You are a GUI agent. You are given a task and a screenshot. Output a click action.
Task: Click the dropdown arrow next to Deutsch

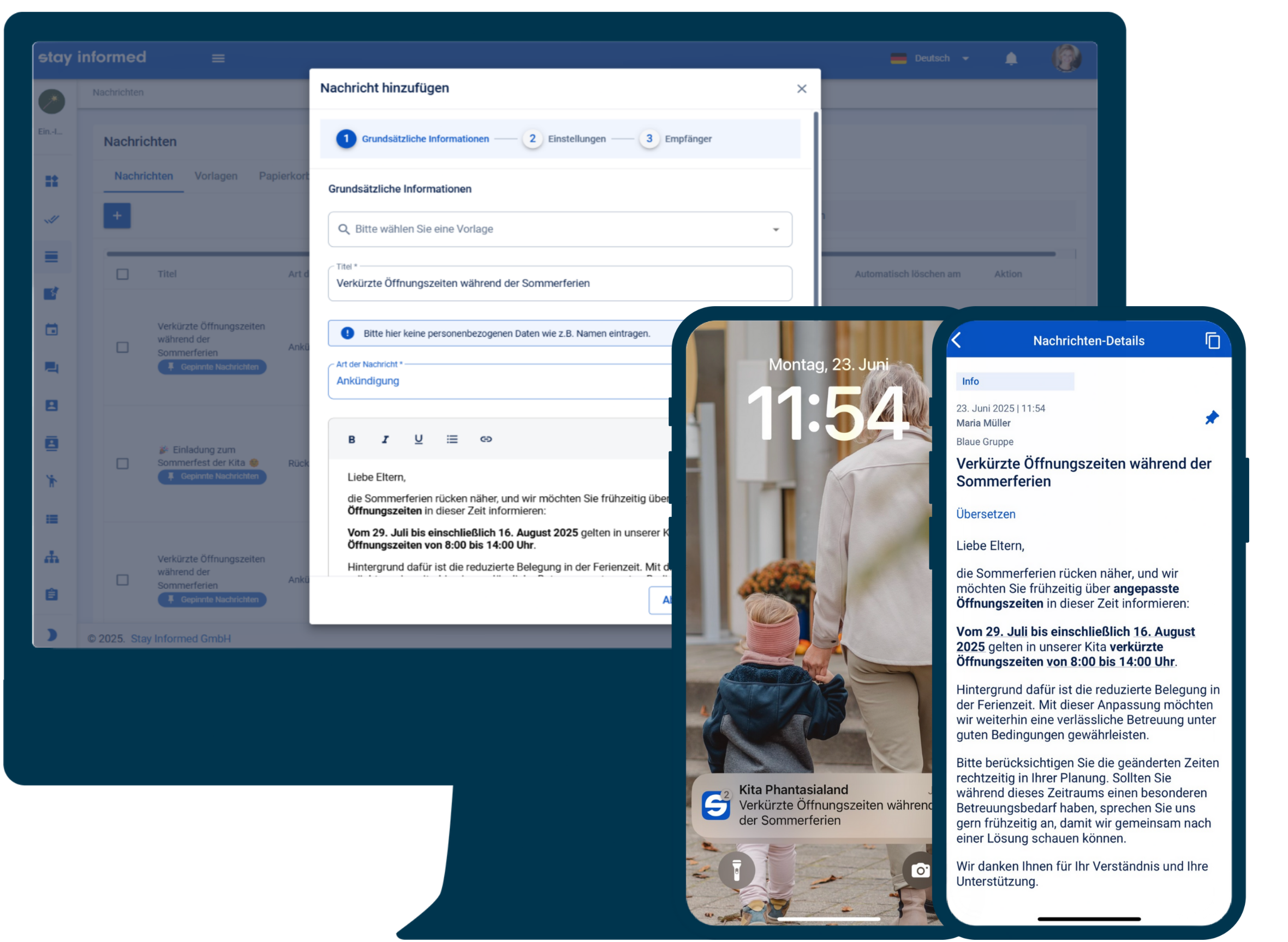[x=965, y=58]
